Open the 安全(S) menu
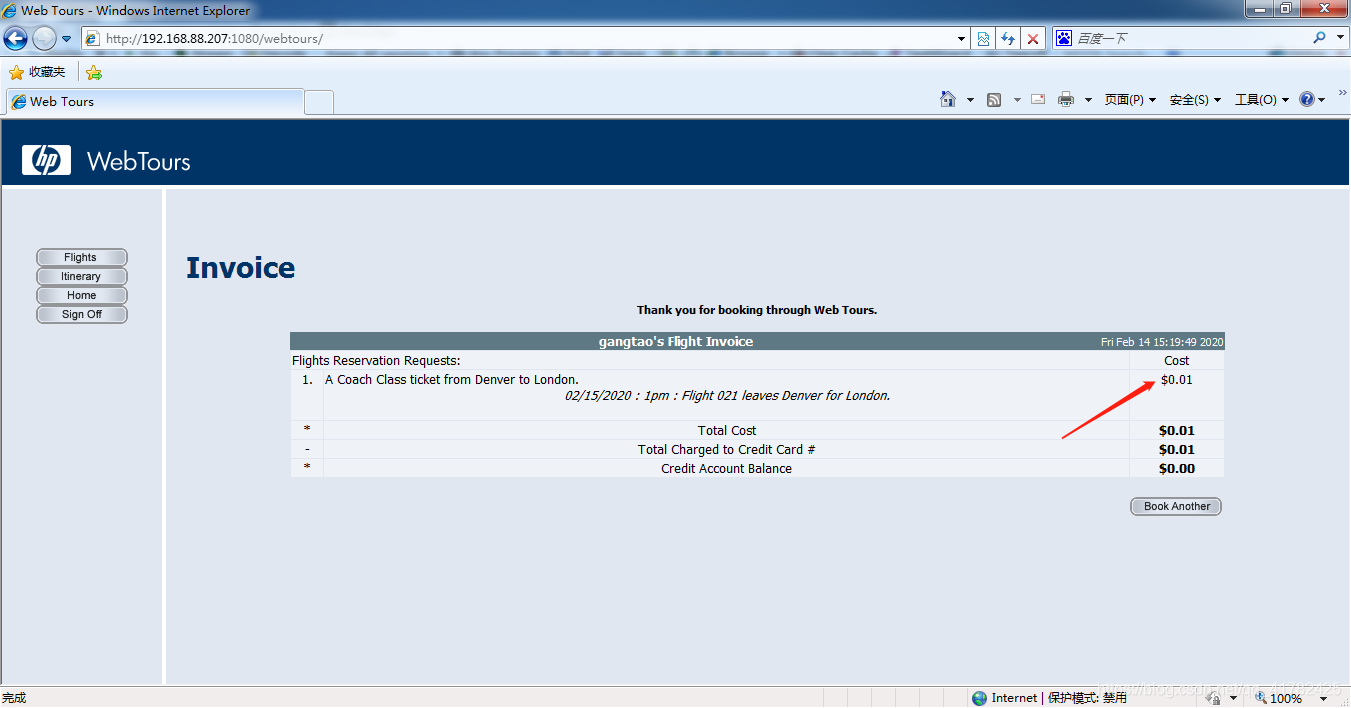 click(1195, 100)
